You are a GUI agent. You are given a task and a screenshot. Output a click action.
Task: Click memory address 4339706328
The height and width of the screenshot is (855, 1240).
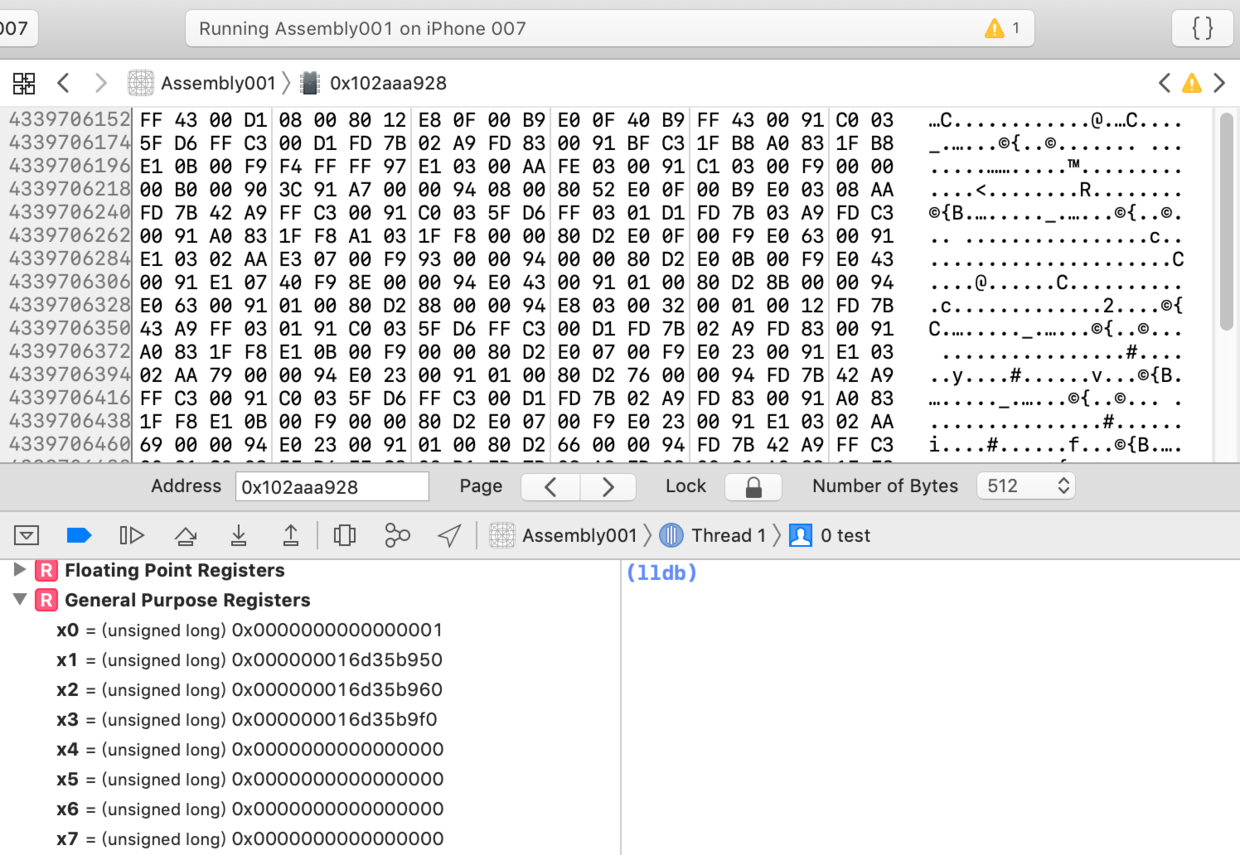[x=70, y=305]
